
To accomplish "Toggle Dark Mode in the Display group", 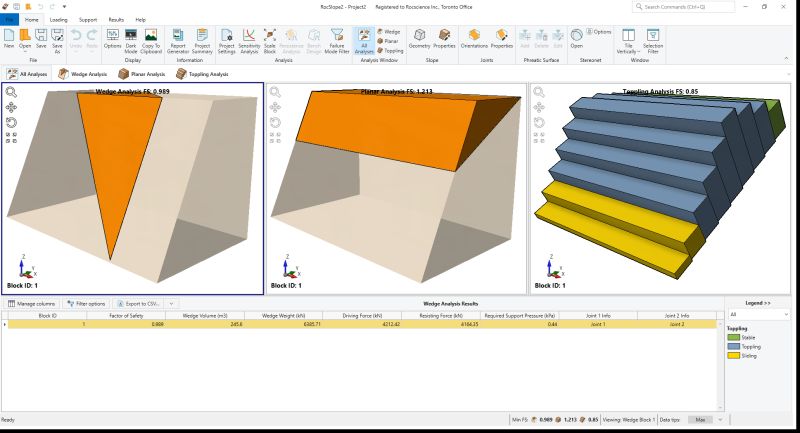I will pyautogui.click(x=131, y=41).
